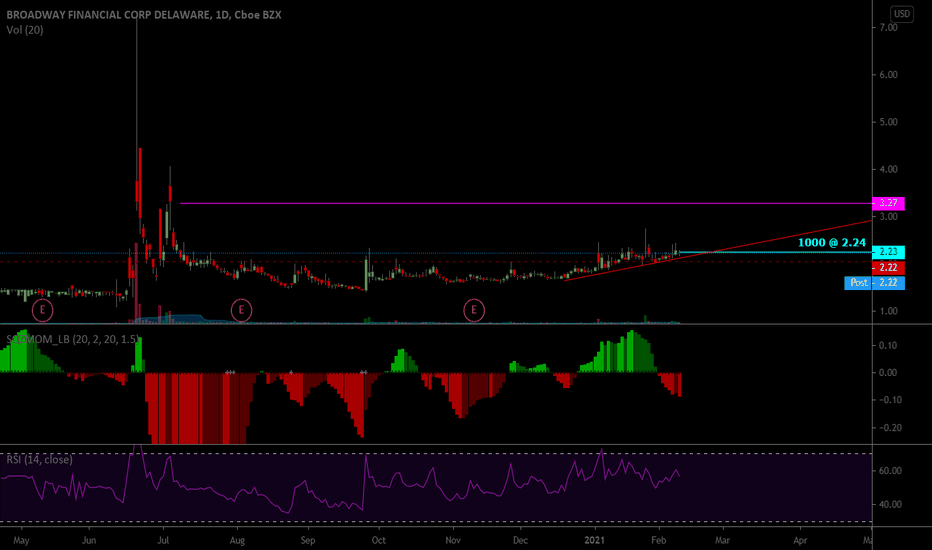The height and width of the screenshot is (550, 932).
Task: Open the May earnings E marker
Action: [42, 310]
